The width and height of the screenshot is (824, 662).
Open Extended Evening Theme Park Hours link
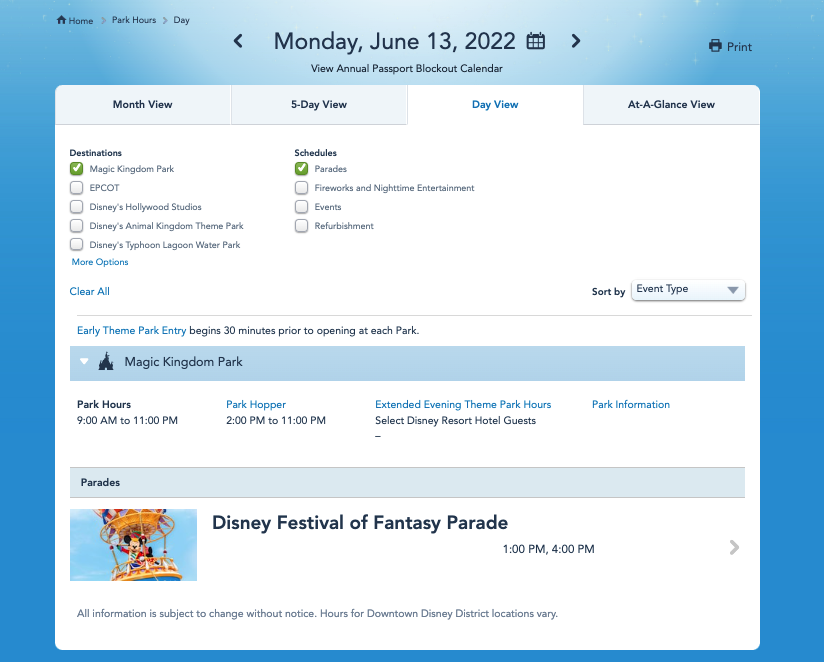[463, 405]
